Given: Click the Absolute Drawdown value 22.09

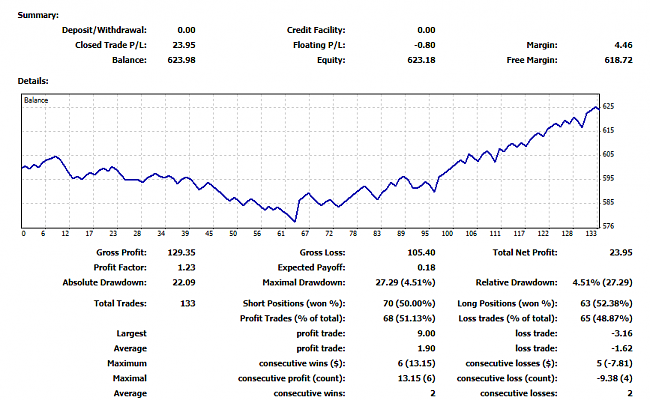Looking at the screenshot, I should [184, 282].
